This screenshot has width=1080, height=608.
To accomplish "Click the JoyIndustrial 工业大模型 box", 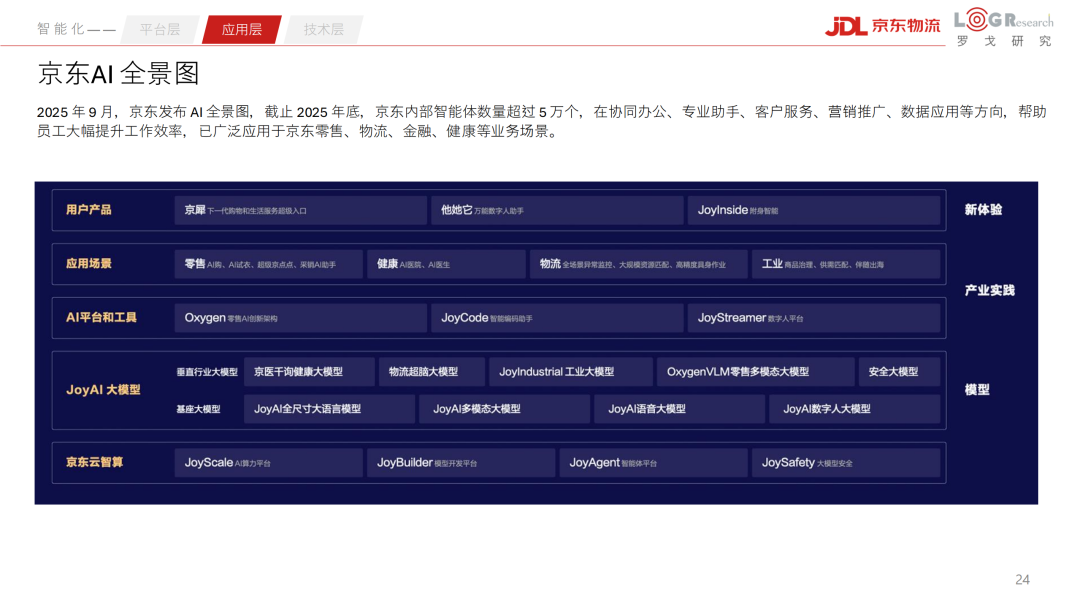I will click(571, 372).
